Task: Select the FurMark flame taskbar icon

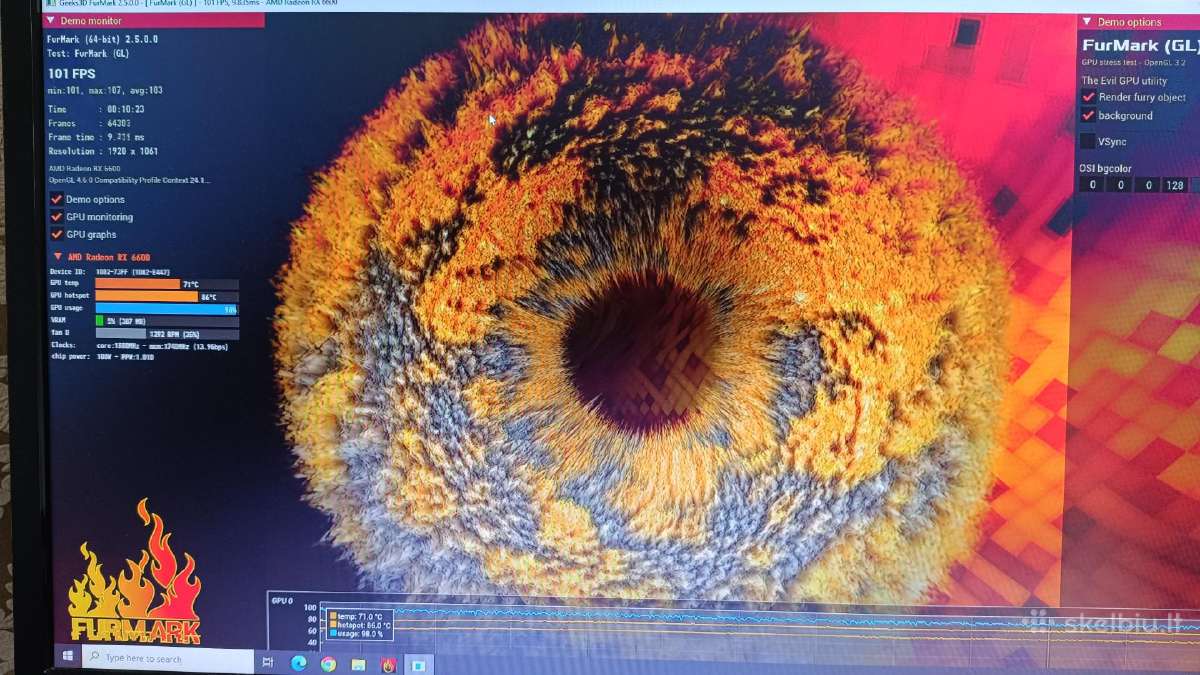Action: click(388, 664)
